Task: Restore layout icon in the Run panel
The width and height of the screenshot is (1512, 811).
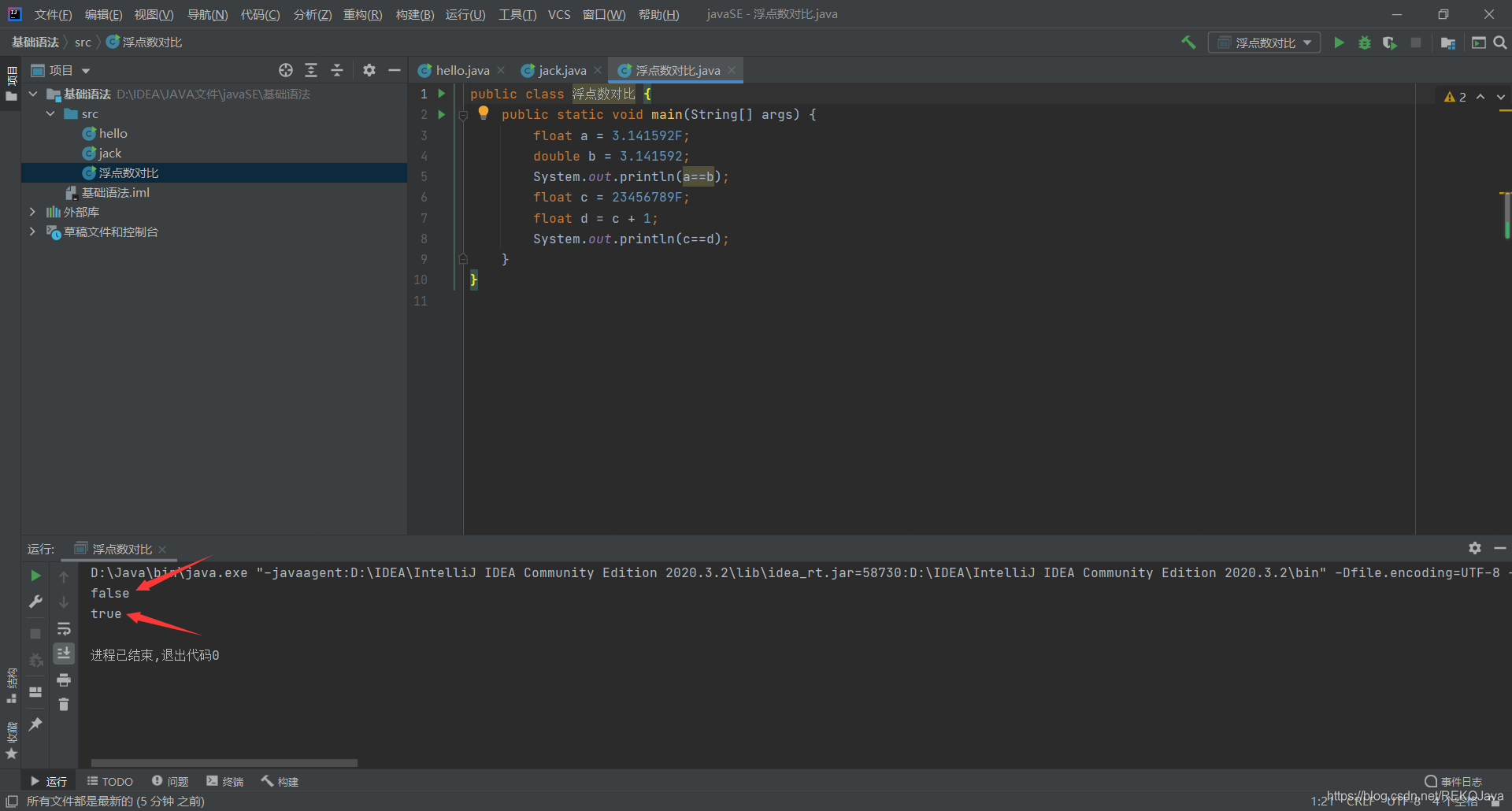Action: coord(35,692)
